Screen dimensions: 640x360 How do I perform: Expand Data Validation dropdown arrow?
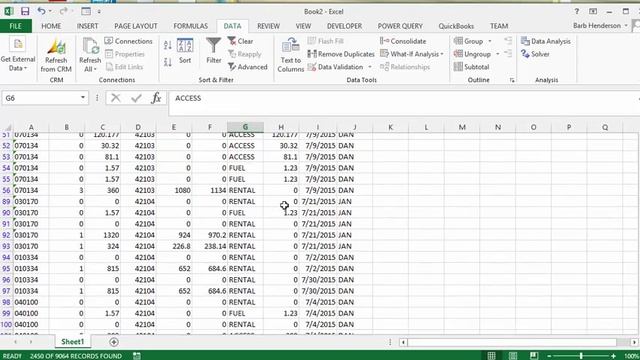point(370,67)
